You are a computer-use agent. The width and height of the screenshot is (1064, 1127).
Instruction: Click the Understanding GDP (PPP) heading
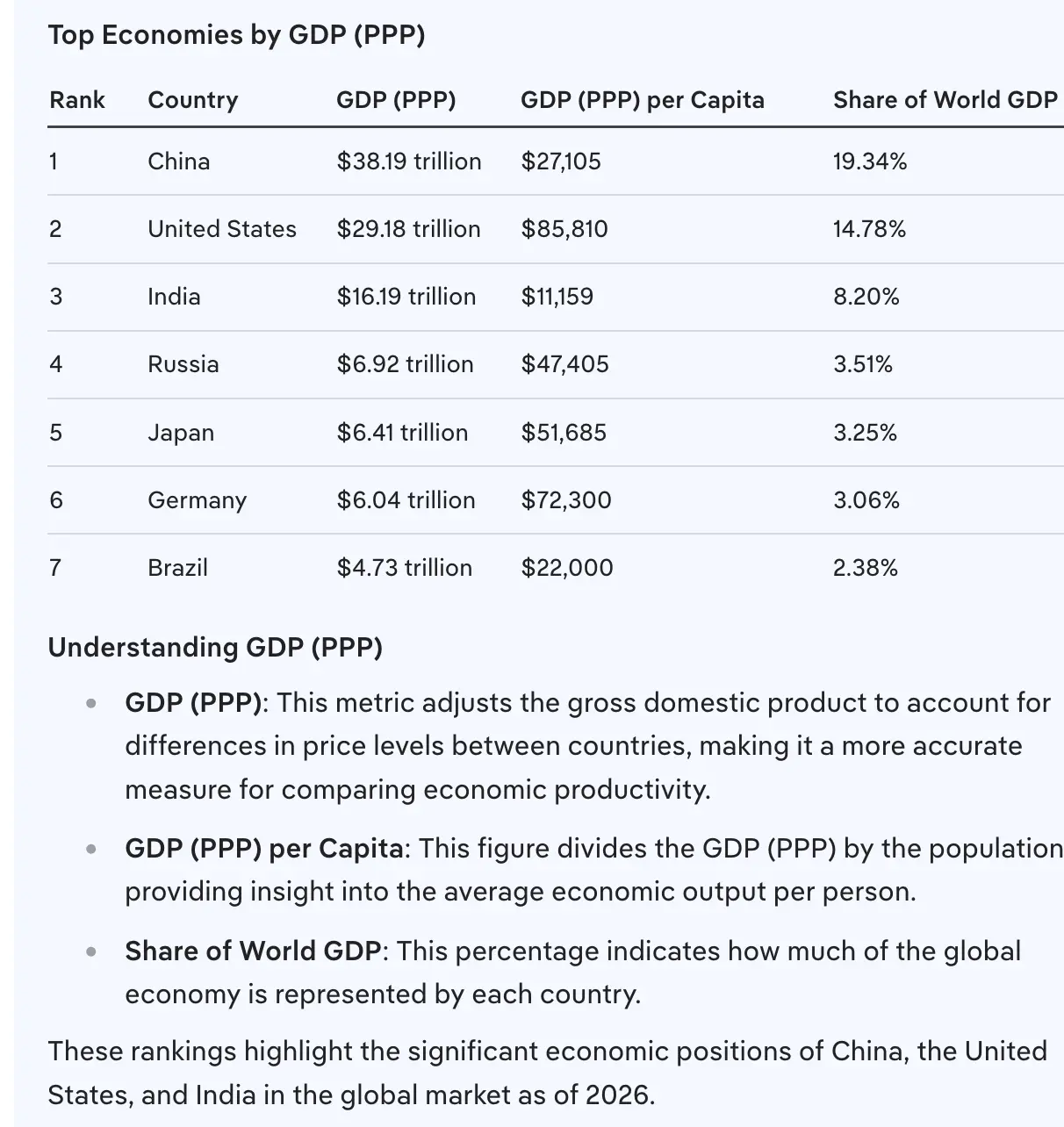[x=215, y=648]
